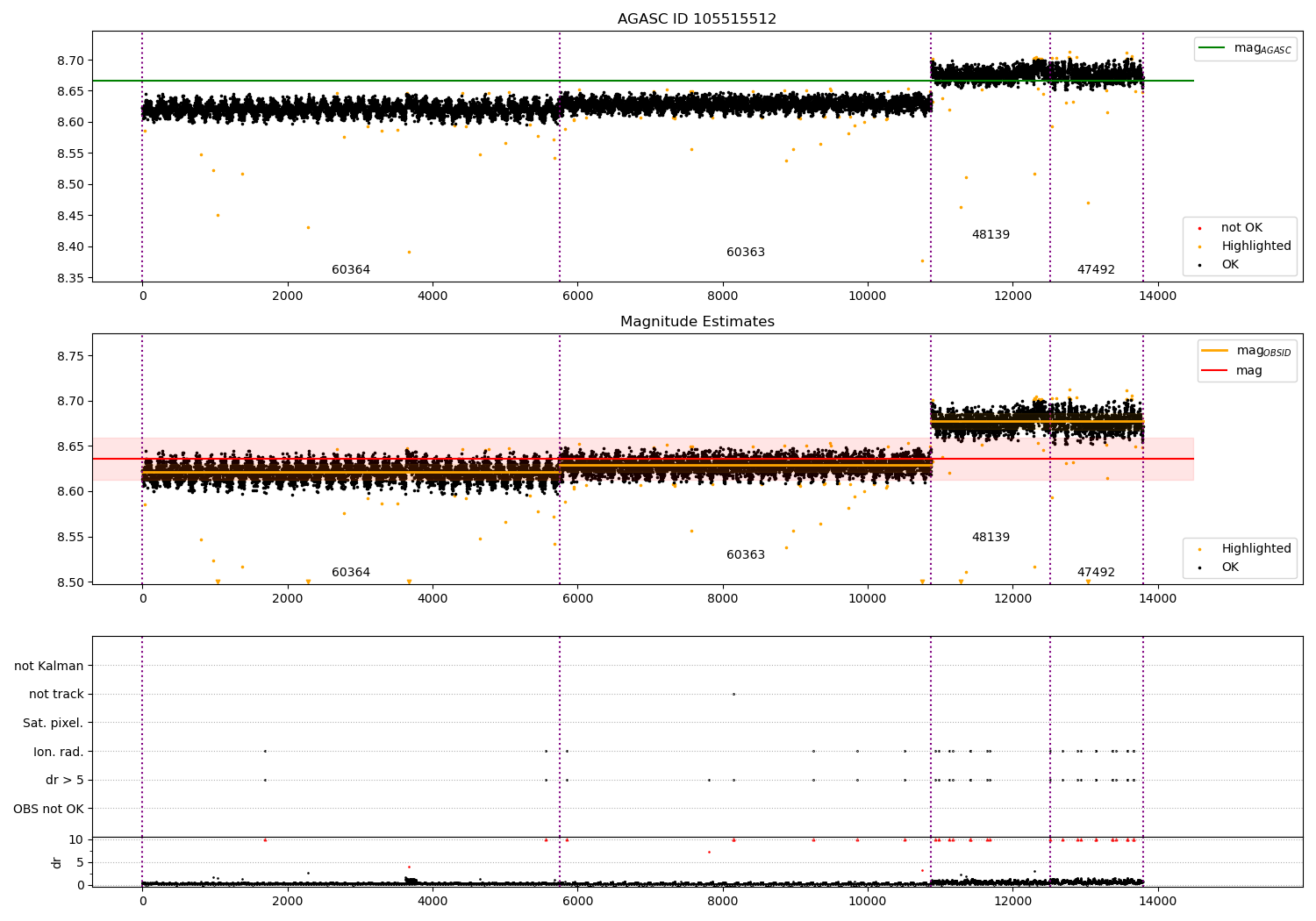Screen dimensions: 1316x921
Task: Click "OK" in the Magnitude Estimates legend
Action: click(1230, 568)
